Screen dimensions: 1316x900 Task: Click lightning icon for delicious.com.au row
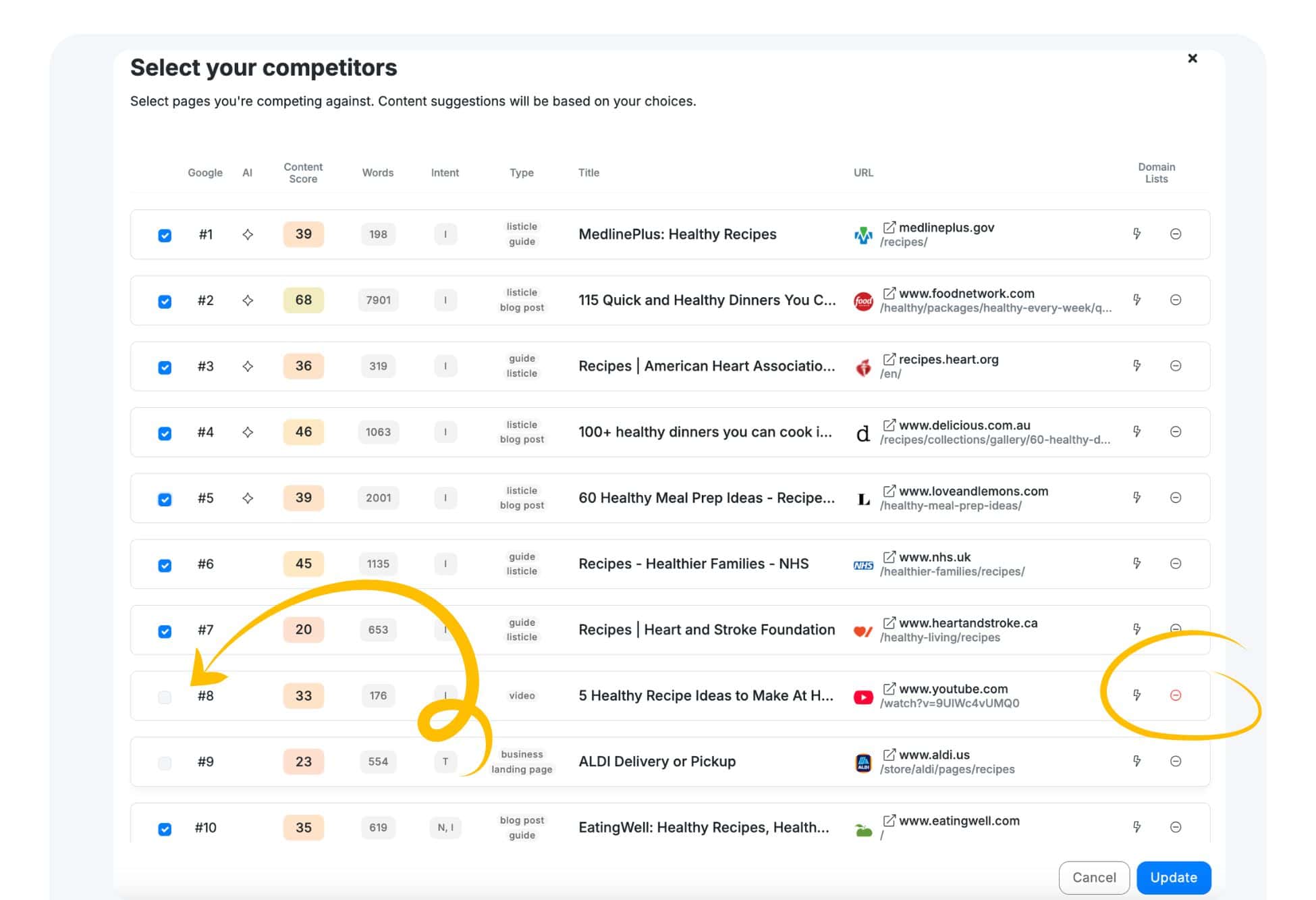[x=1136, y=431]
